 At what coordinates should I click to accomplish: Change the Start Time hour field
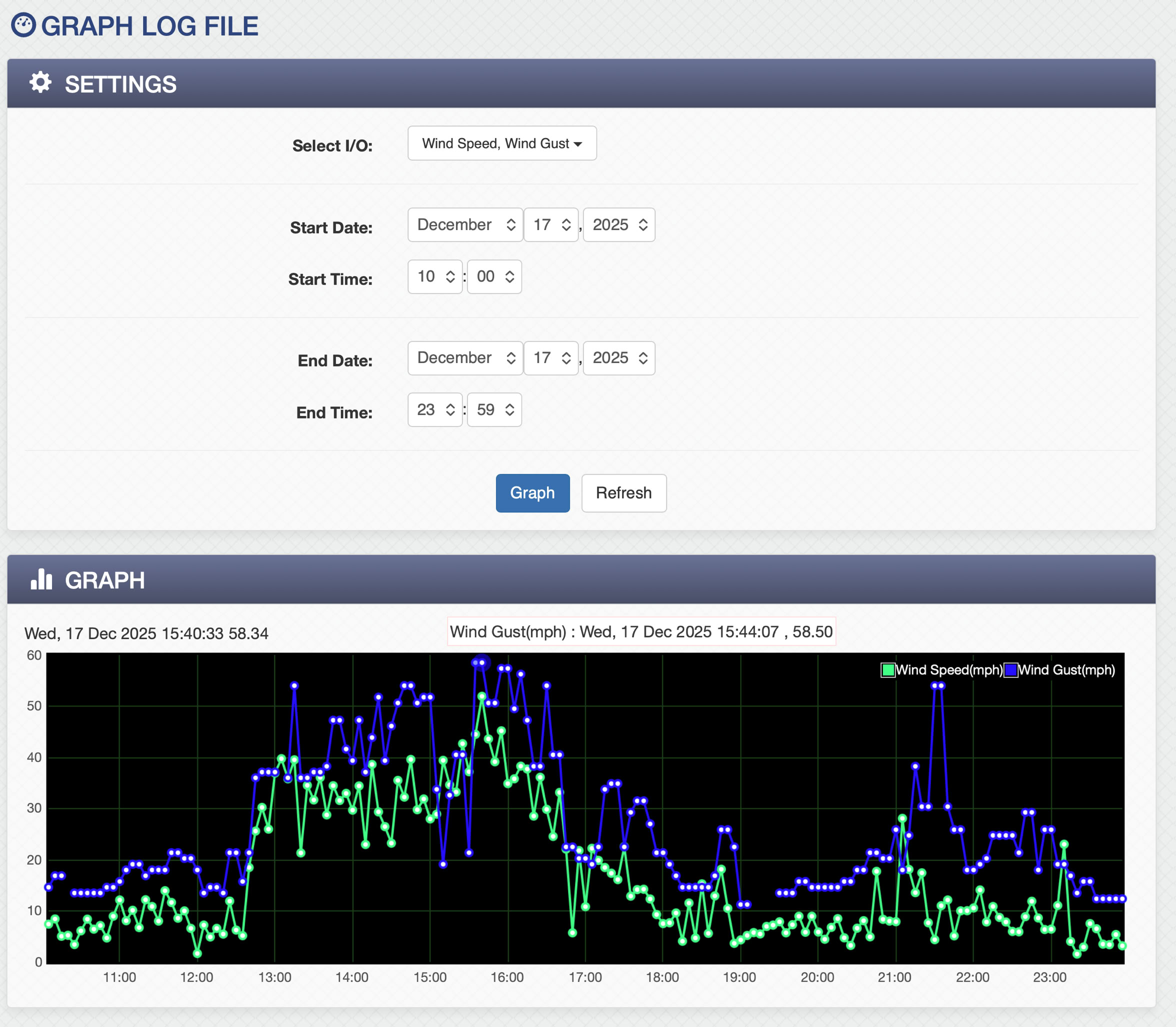pos(434,277)
